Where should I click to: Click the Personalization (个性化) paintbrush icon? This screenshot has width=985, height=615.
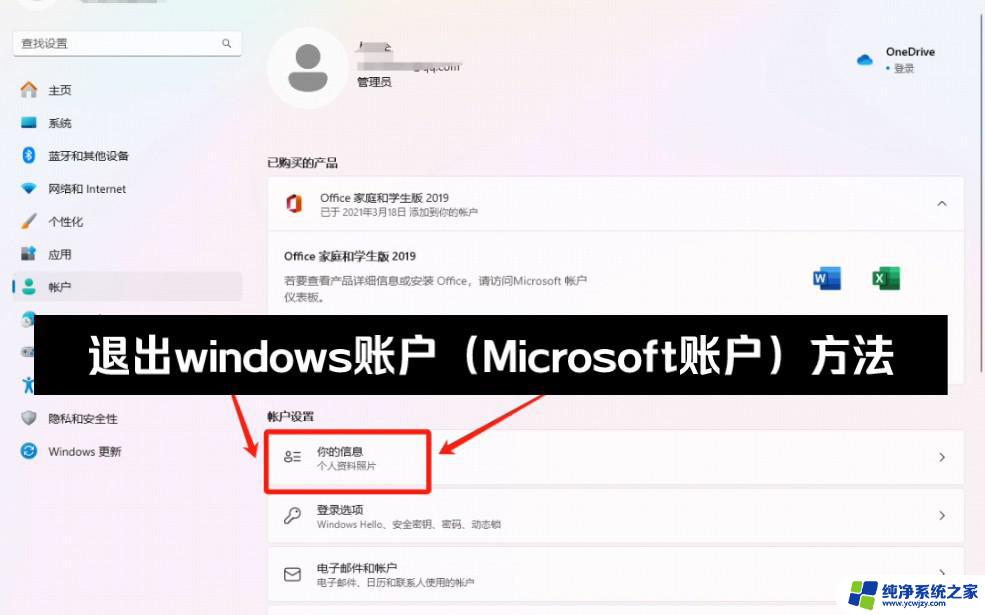pos(28,221)
